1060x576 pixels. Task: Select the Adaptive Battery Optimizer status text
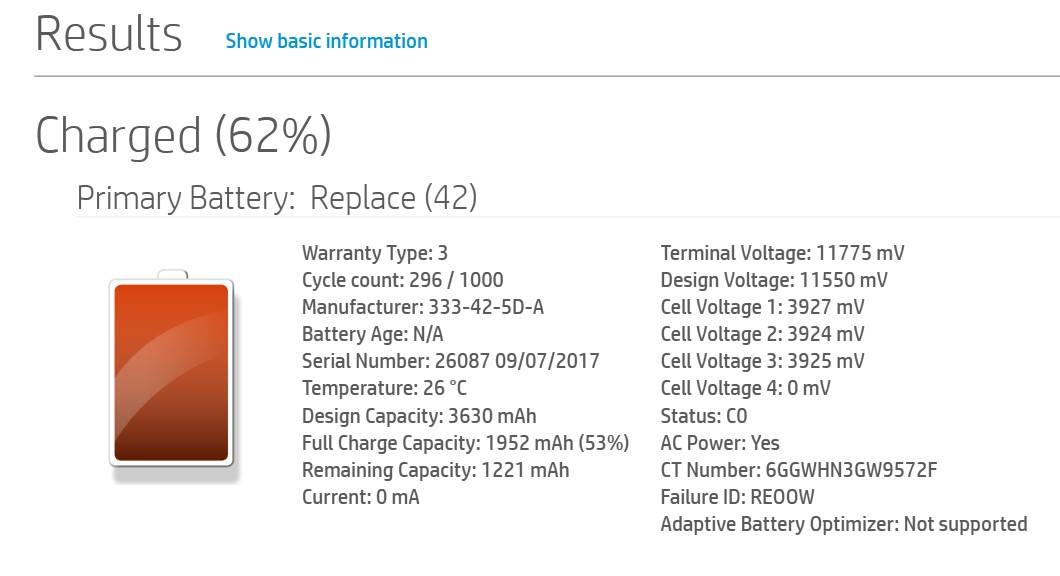click(x=845, y=523)
